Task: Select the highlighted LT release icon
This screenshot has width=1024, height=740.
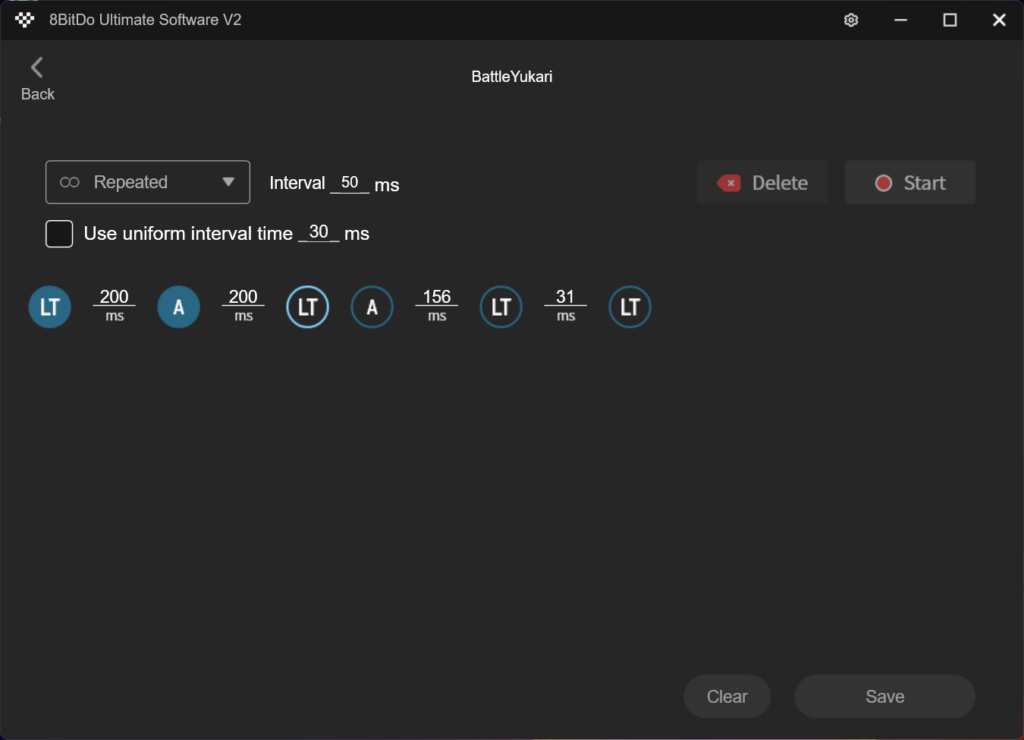Action: tap(307, 307)
